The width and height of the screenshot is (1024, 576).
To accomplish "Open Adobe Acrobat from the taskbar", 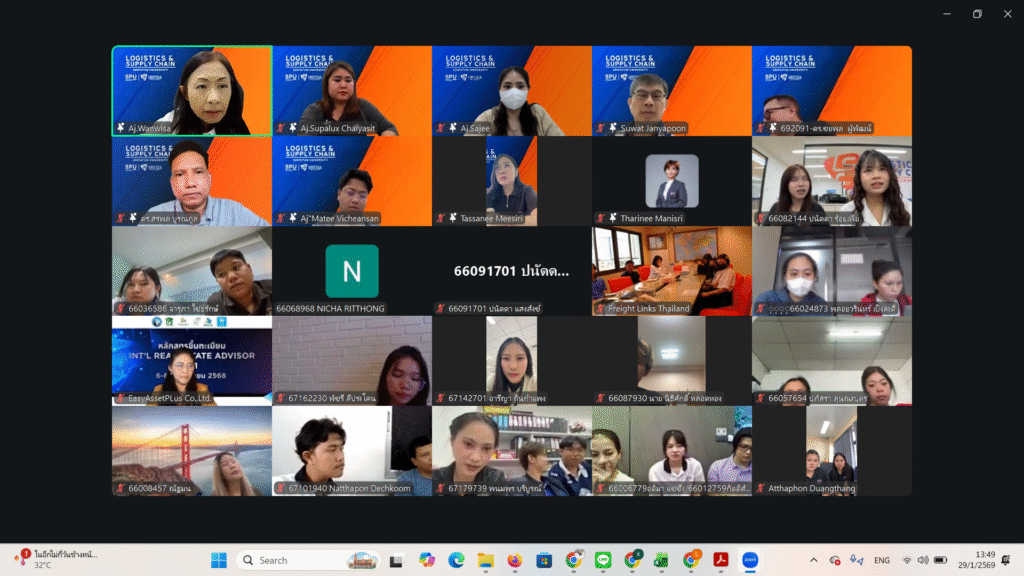I will click(720, 560).
